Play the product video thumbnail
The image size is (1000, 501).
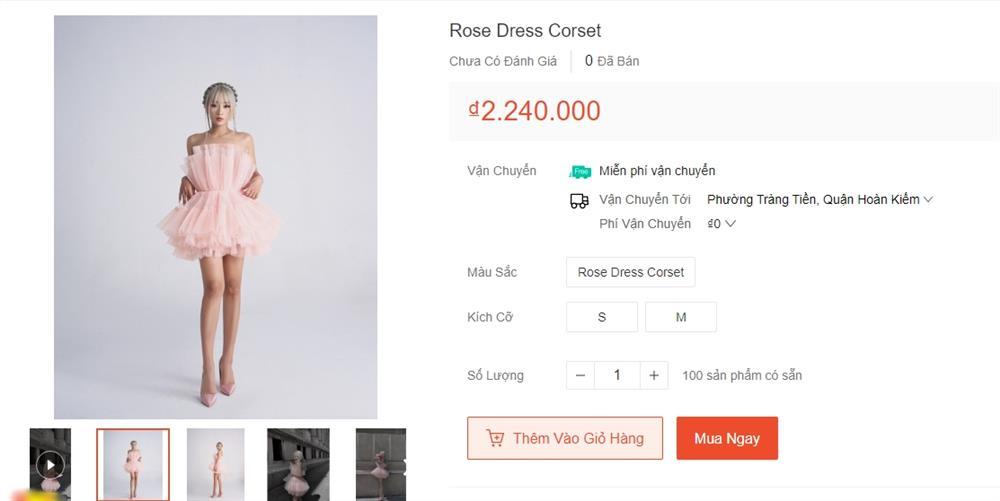coord(50,464)
